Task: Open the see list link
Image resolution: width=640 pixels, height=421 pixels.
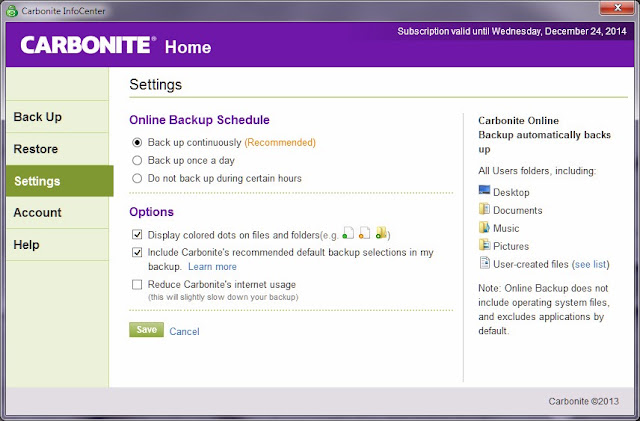Action: coord(591,264)
